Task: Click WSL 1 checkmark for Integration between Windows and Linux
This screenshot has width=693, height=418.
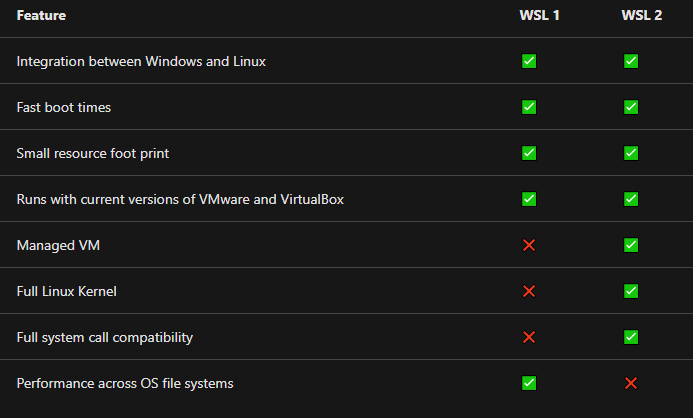Action: coord(529,61)
